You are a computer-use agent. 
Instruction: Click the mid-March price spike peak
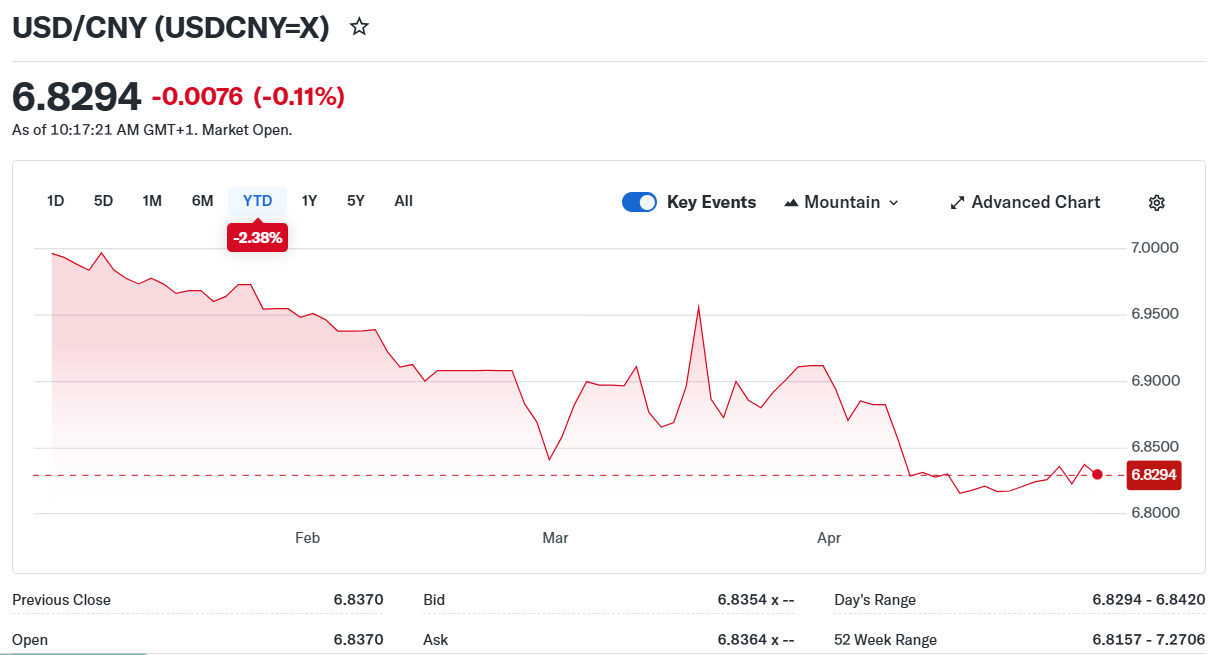point(698,306)
